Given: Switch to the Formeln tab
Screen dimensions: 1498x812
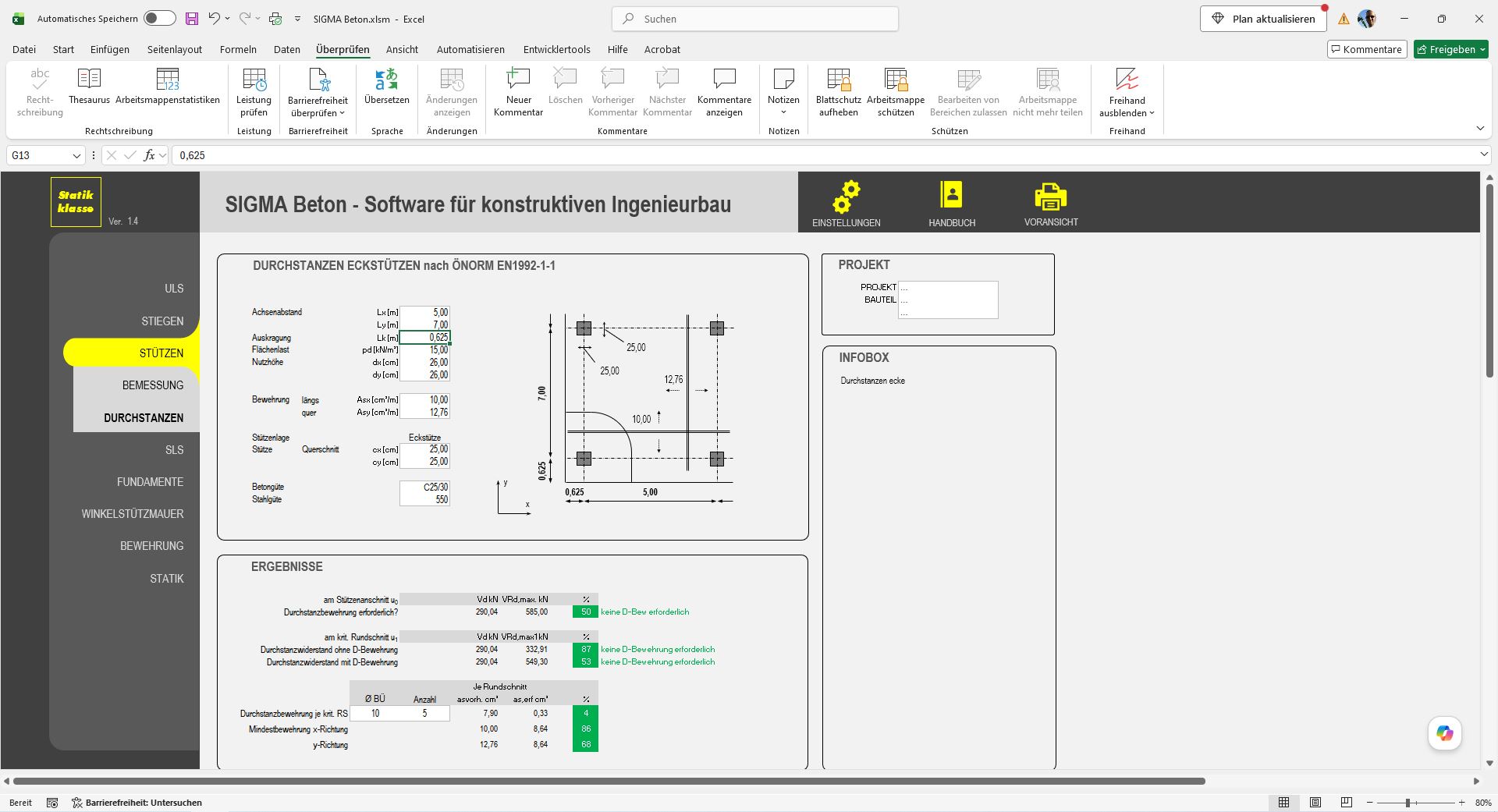Looking at the screenshot, I should tap(238, 49).
